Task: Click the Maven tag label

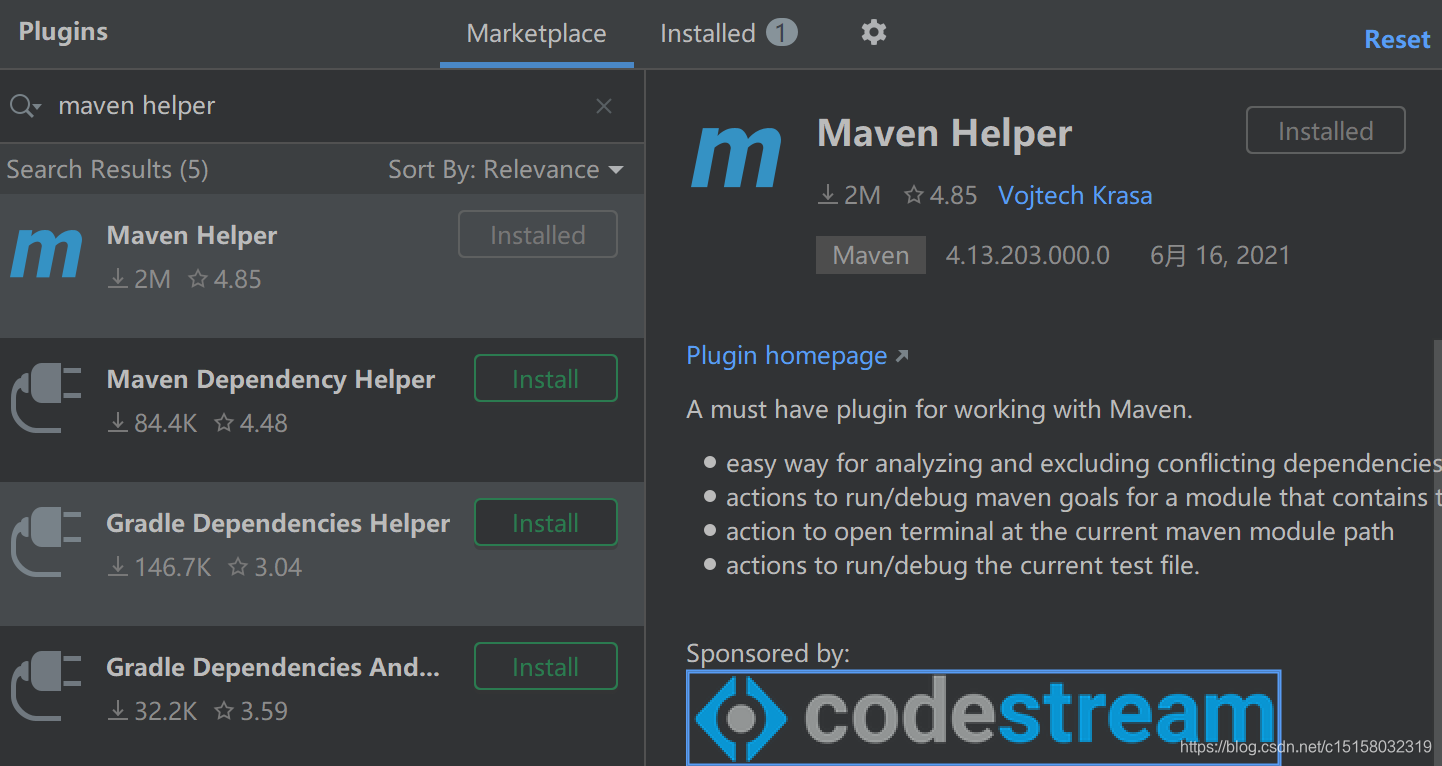Action: tap(871, 255)
